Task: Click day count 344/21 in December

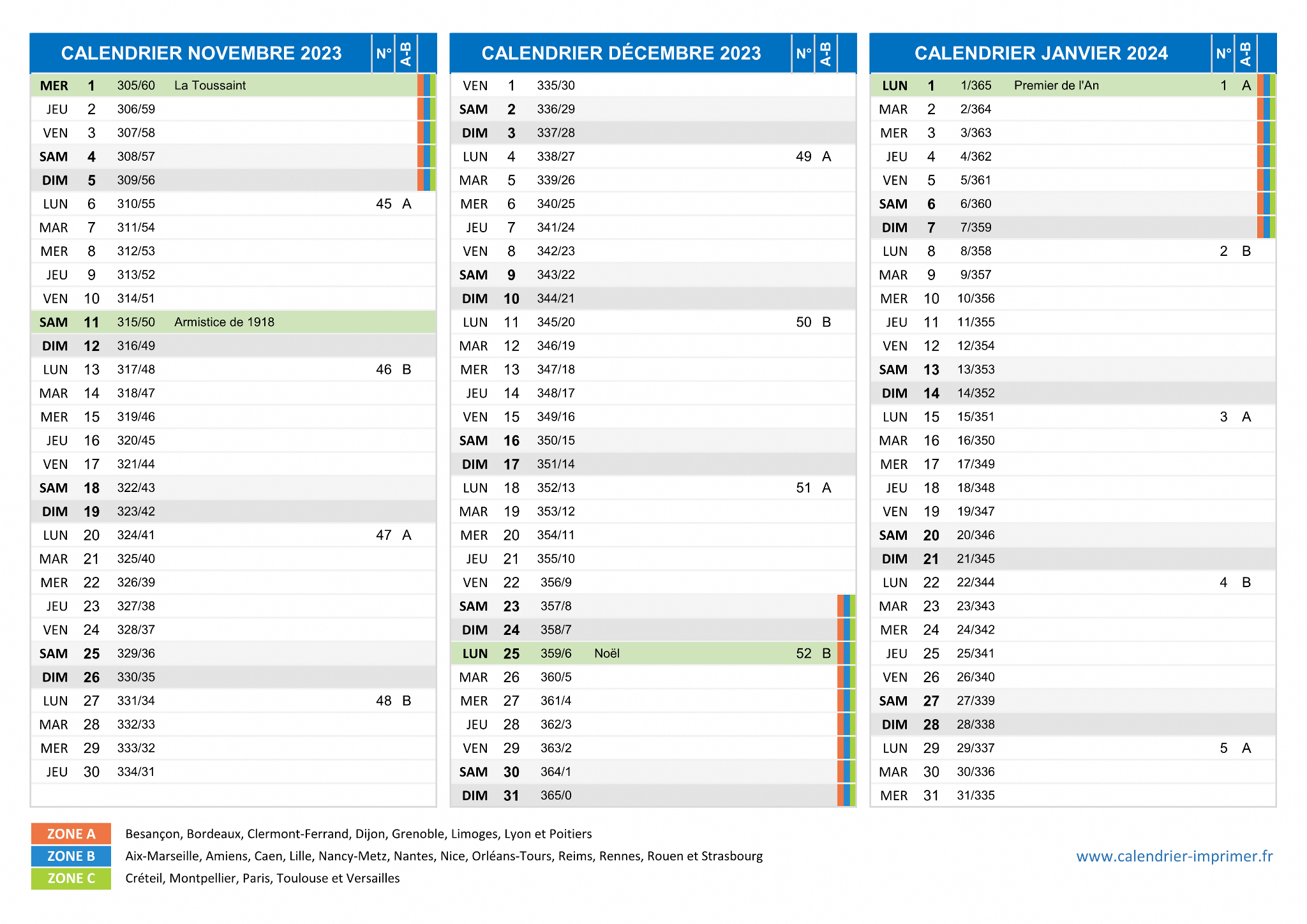Action: 556,299
